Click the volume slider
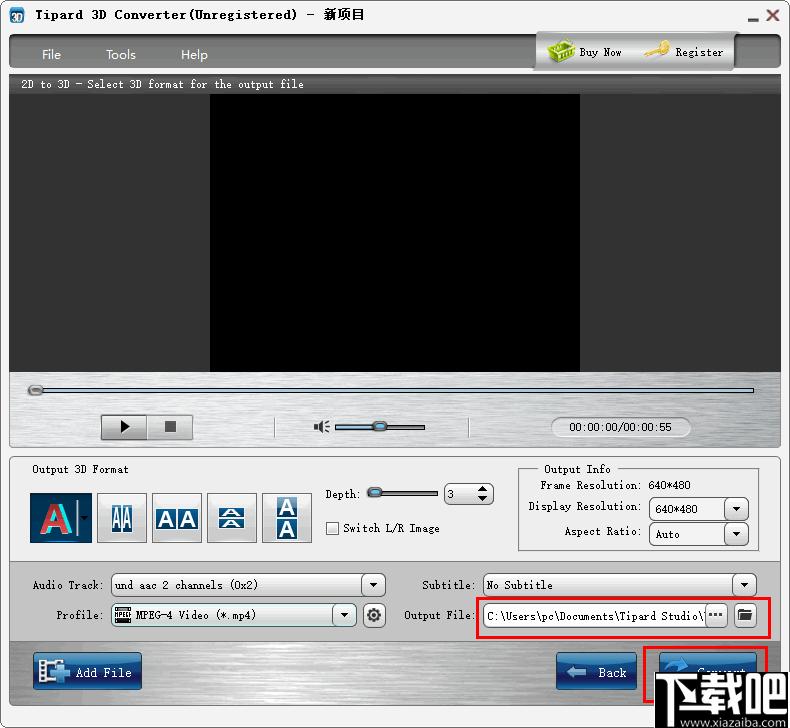 pos(380,427)
